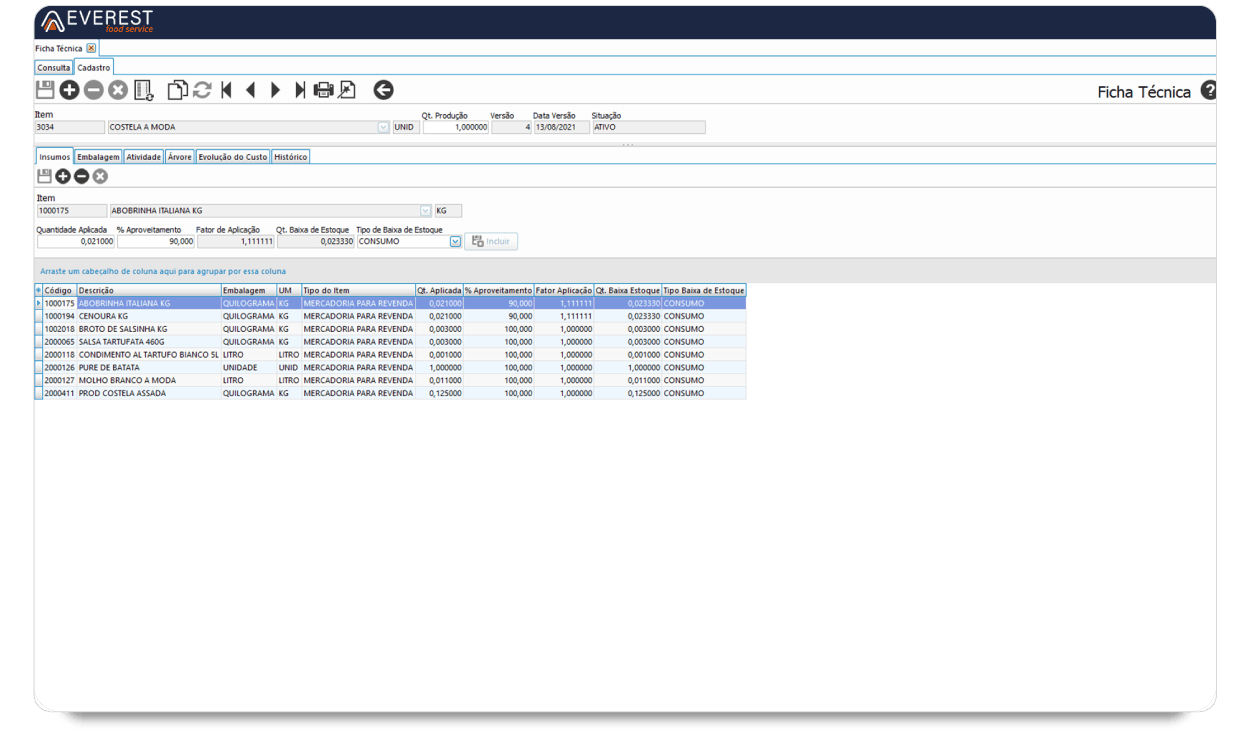The image size is (1250, 747).
Task: Click the Everest Food Service logo
Action: (x=97, y=21)
